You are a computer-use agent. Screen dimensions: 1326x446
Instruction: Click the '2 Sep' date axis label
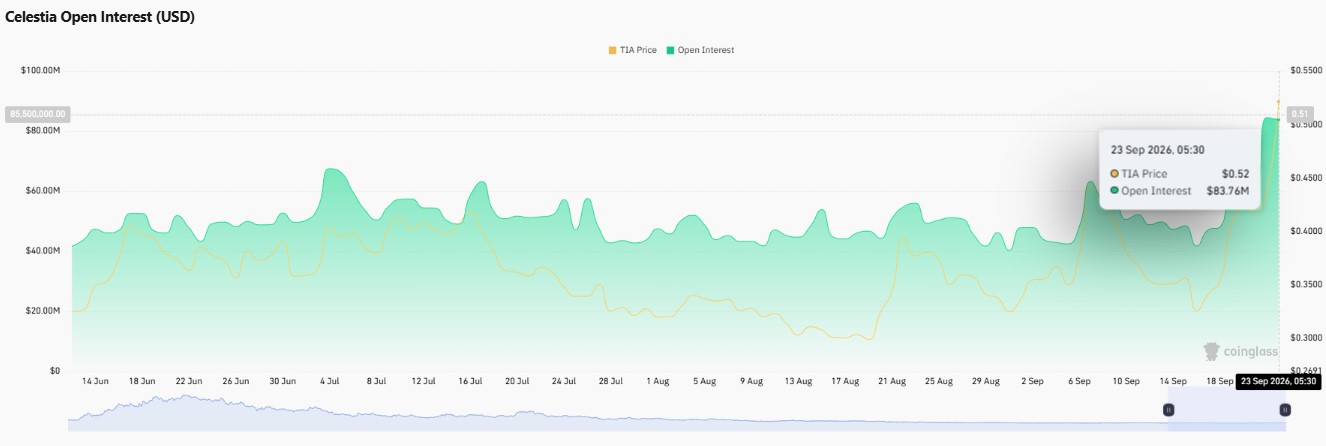pyautogui.click(x=1032, y=381)
